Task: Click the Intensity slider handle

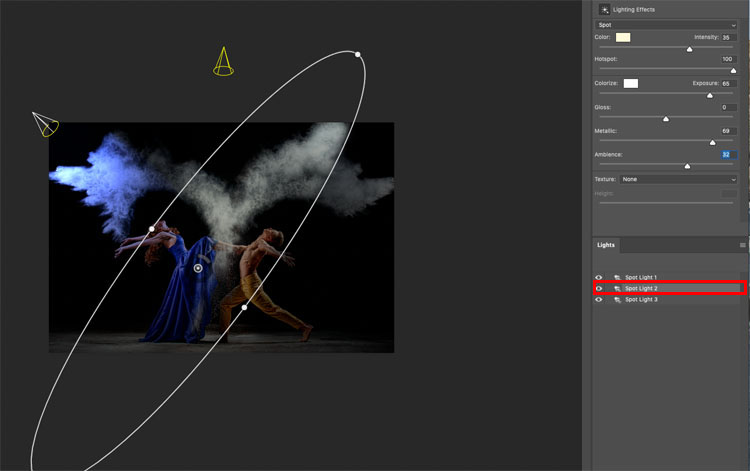Action: click(x=689, y=49)
